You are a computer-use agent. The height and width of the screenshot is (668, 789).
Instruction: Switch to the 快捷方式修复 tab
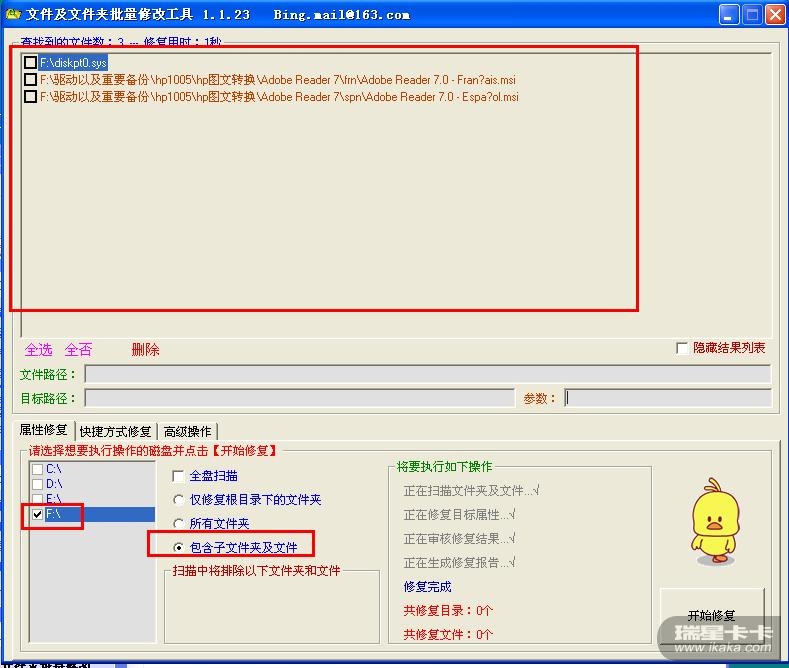click(116, 432)
